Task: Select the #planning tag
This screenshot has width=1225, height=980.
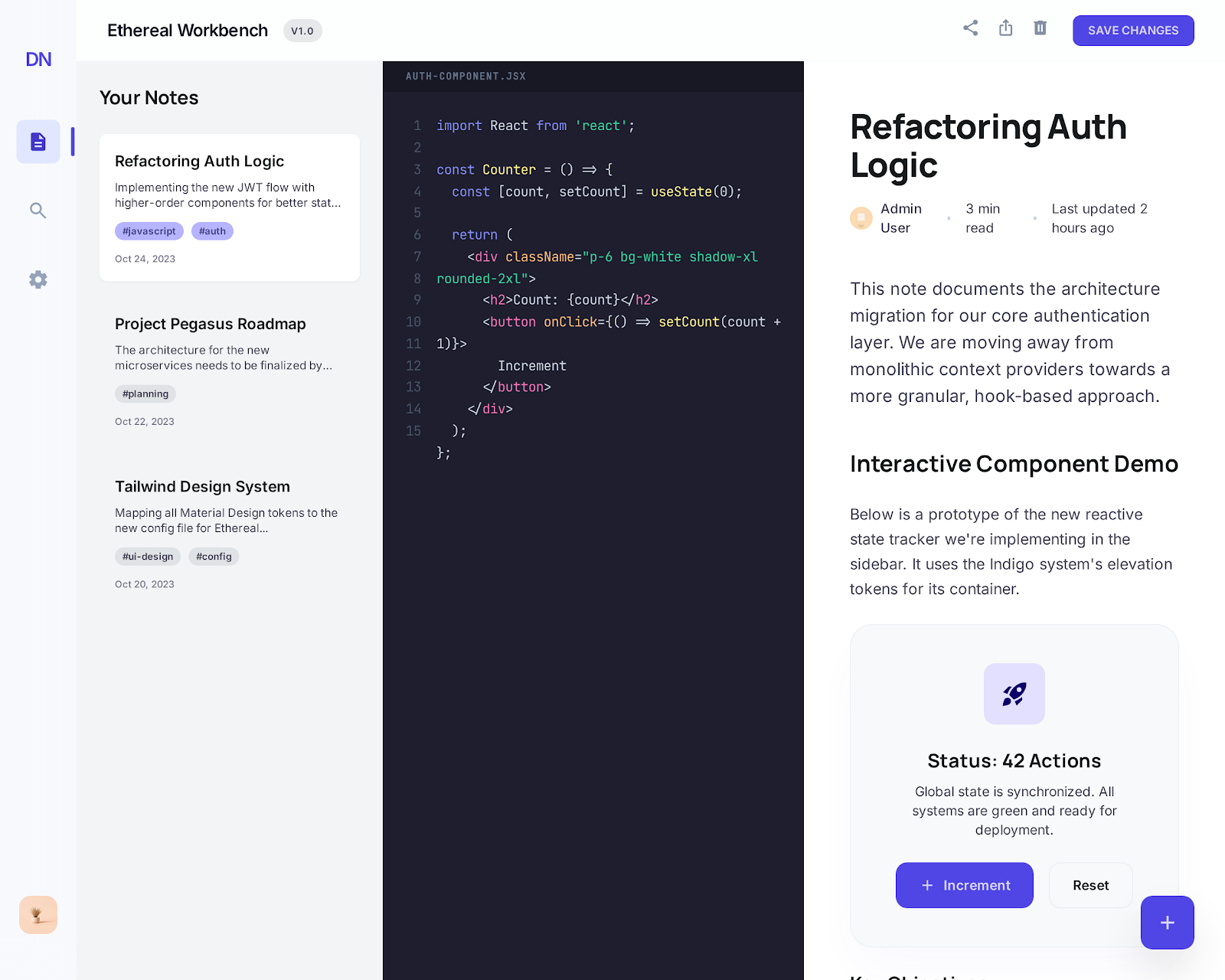Action: 145,394
